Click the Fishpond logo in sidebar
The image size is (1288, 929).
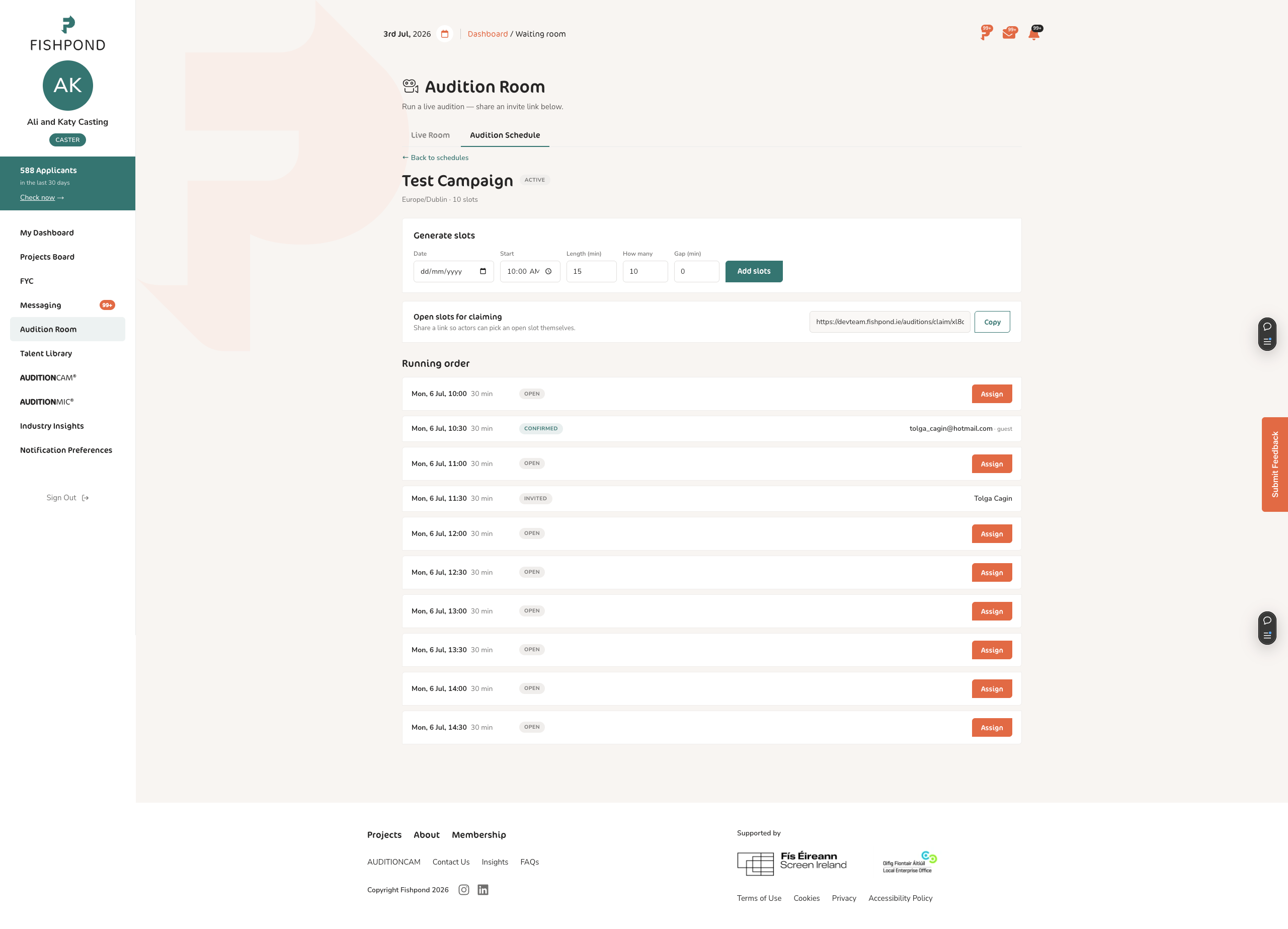[x=67, y=34]
